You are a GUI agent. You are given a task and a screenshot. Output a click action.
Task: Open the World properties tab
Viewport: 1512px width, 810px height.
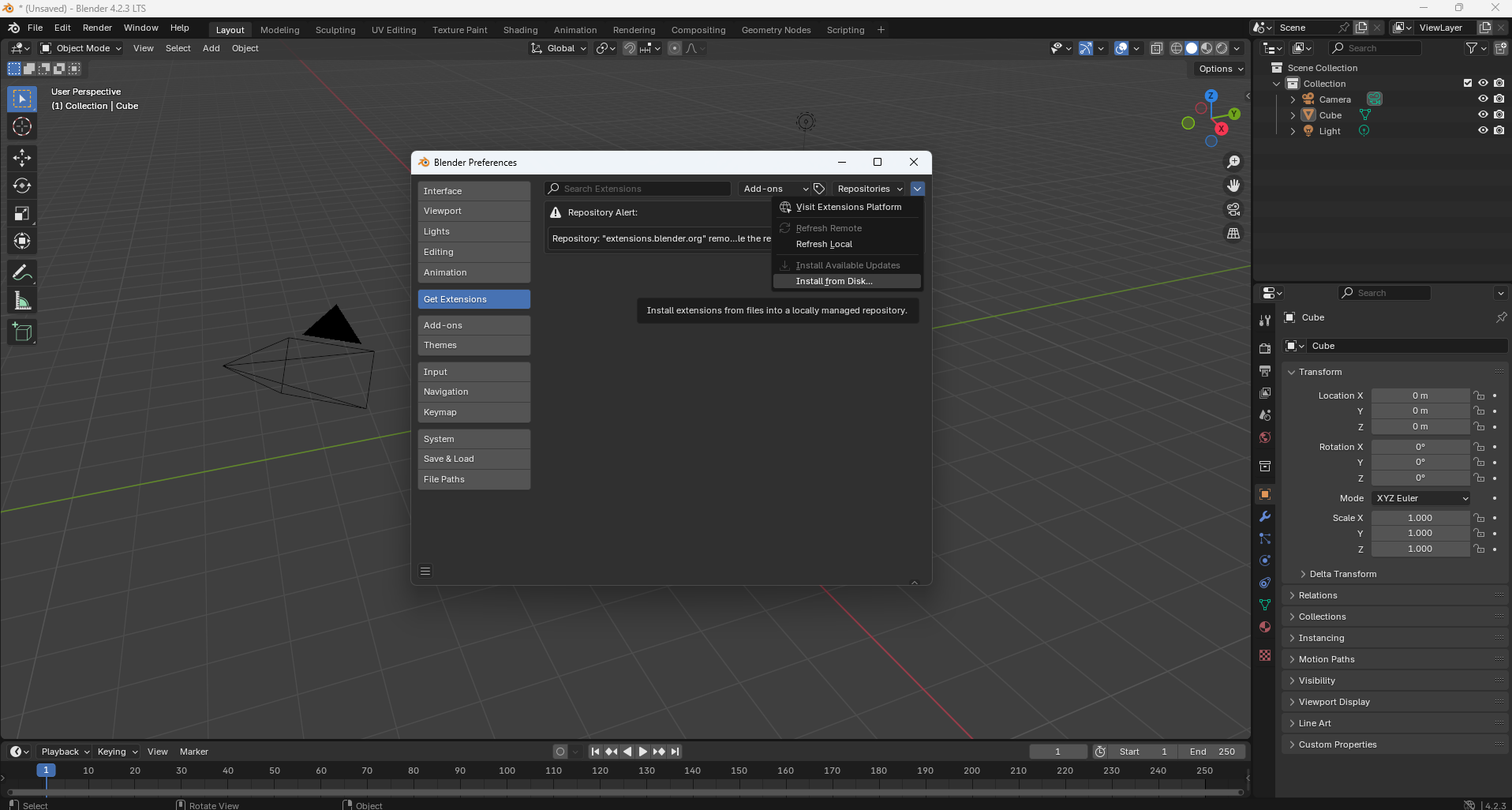(1265, 437)
